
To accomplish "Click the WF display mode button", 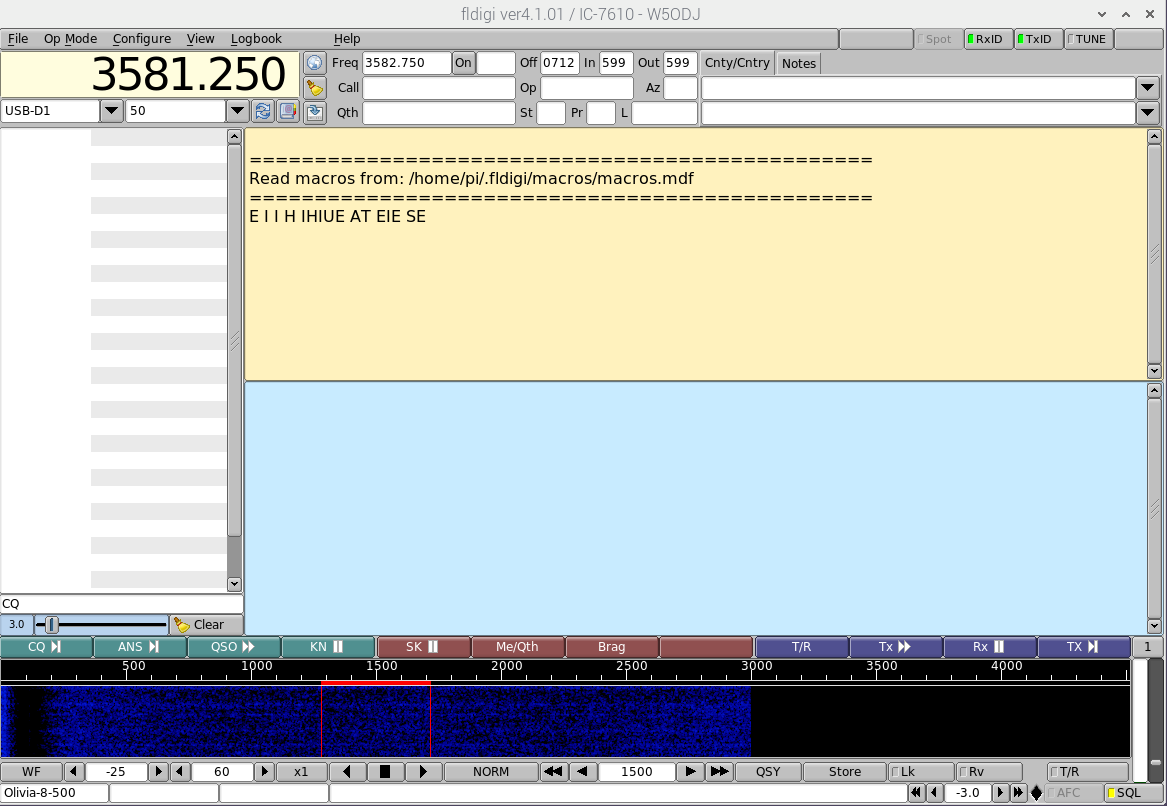I will click(x=30, y=771).
